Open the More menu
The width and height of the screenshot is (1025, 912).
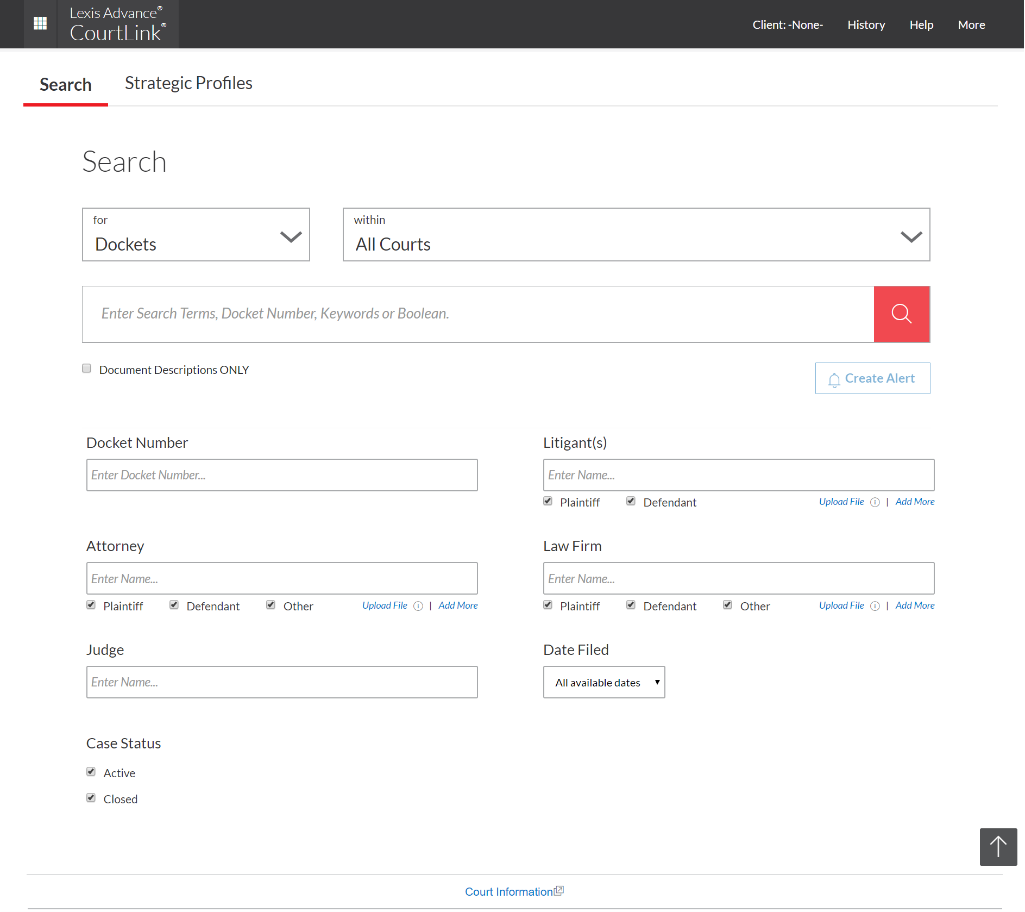point(971,25)
